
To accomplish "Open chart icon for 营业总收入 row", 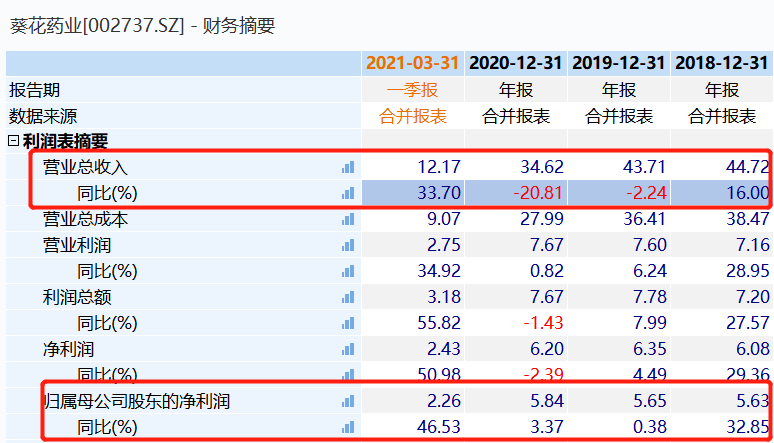I will coord(348,167).
